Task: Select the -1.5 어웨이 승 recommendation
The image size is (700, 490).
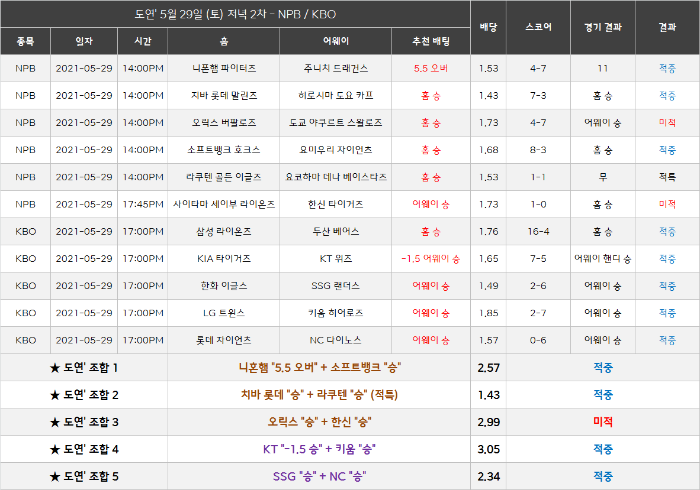Action: tap(431, 259)
